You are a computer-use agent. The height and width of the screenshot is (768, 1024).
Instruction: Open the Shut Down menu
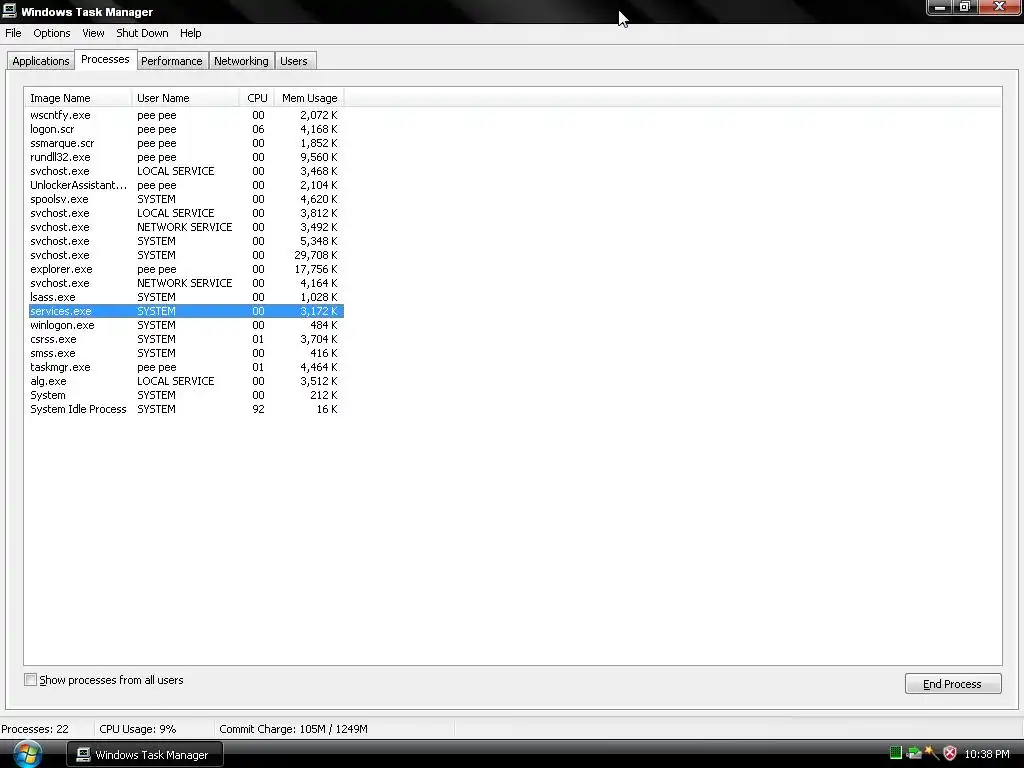142,33
